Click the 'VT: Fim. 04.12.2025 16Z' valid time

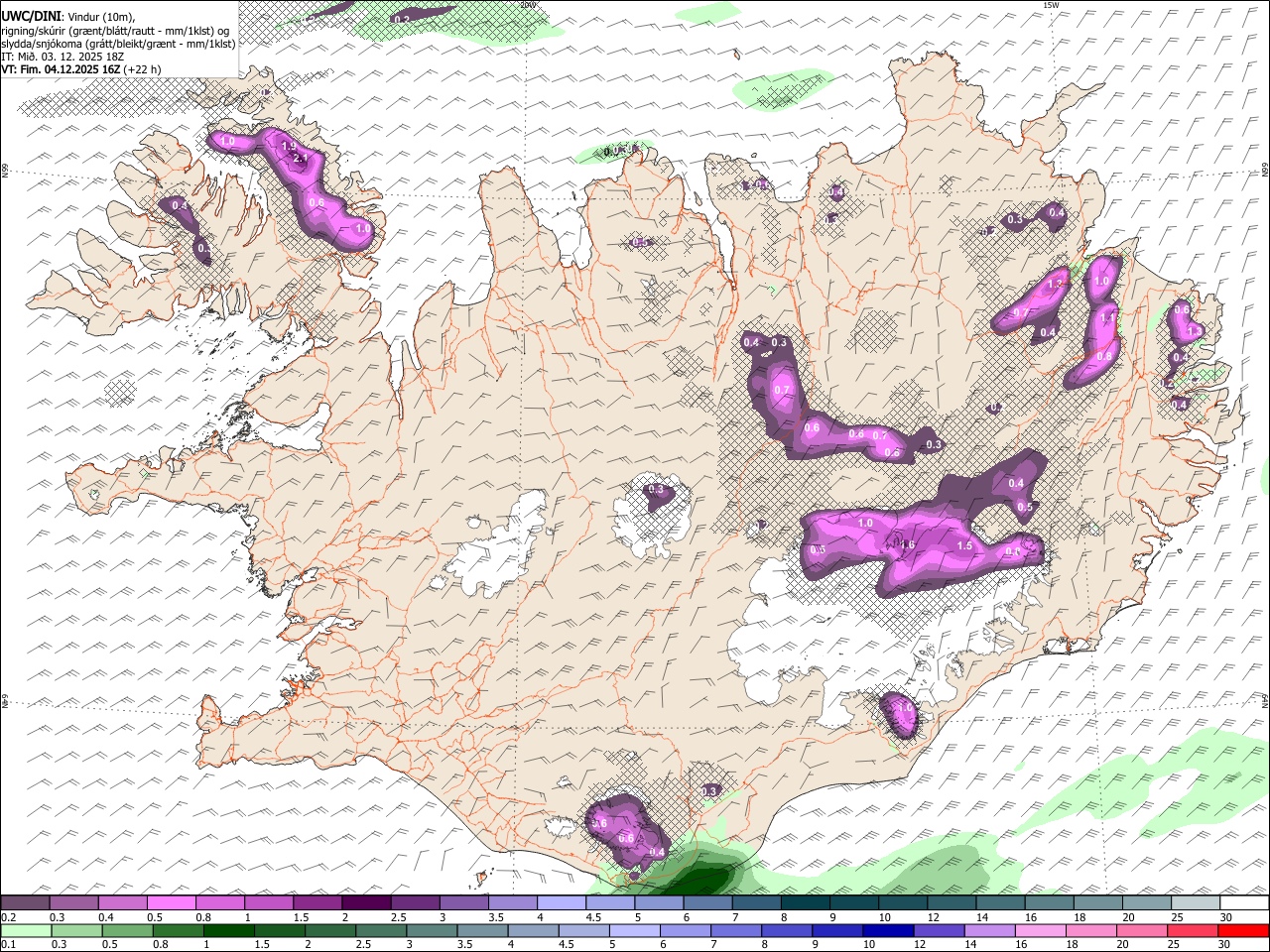point(61,69)
